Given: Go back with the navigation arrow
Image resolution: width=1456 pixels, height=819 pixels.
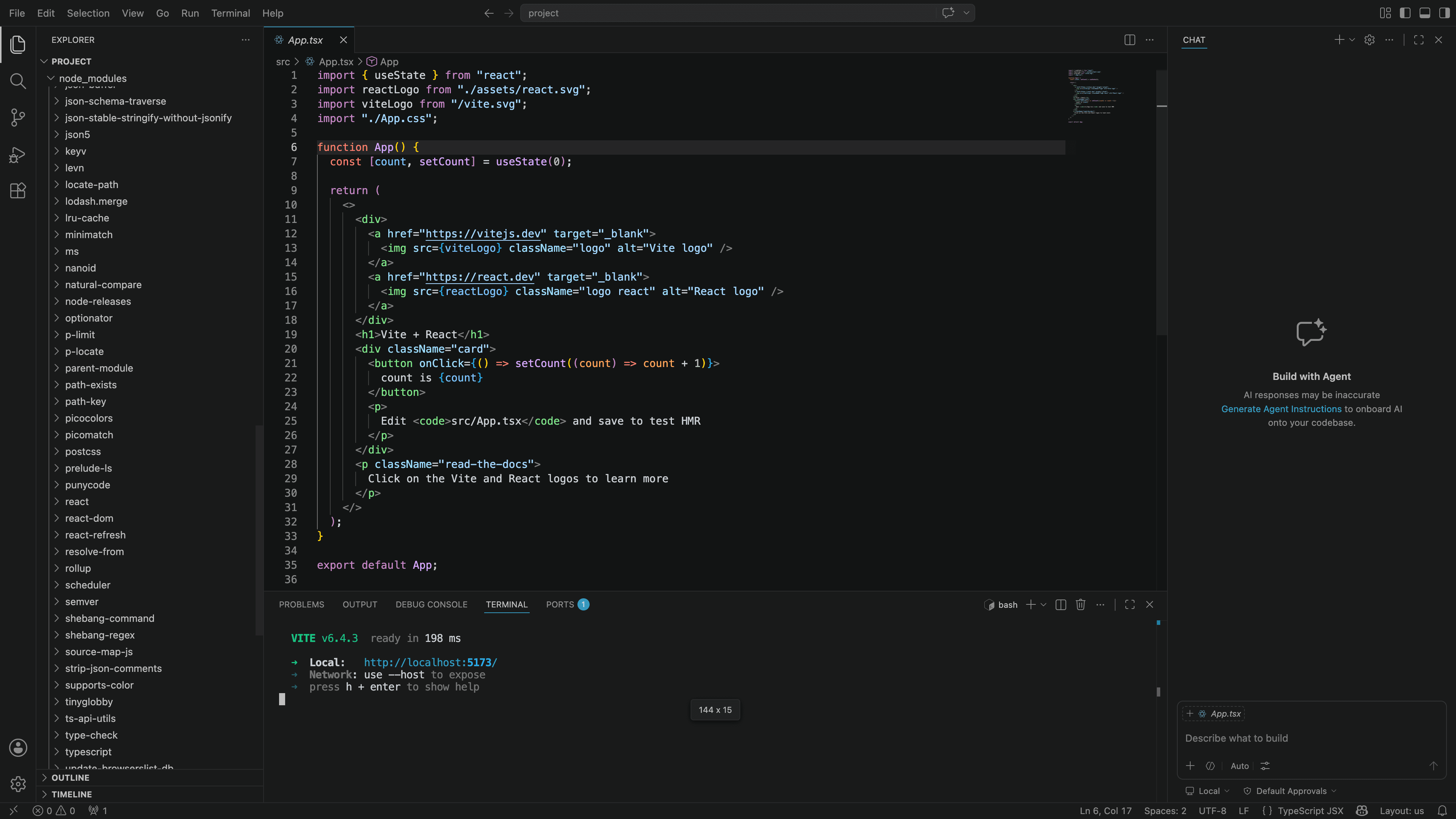Looking at the screenshot, I should coord(489,13).
